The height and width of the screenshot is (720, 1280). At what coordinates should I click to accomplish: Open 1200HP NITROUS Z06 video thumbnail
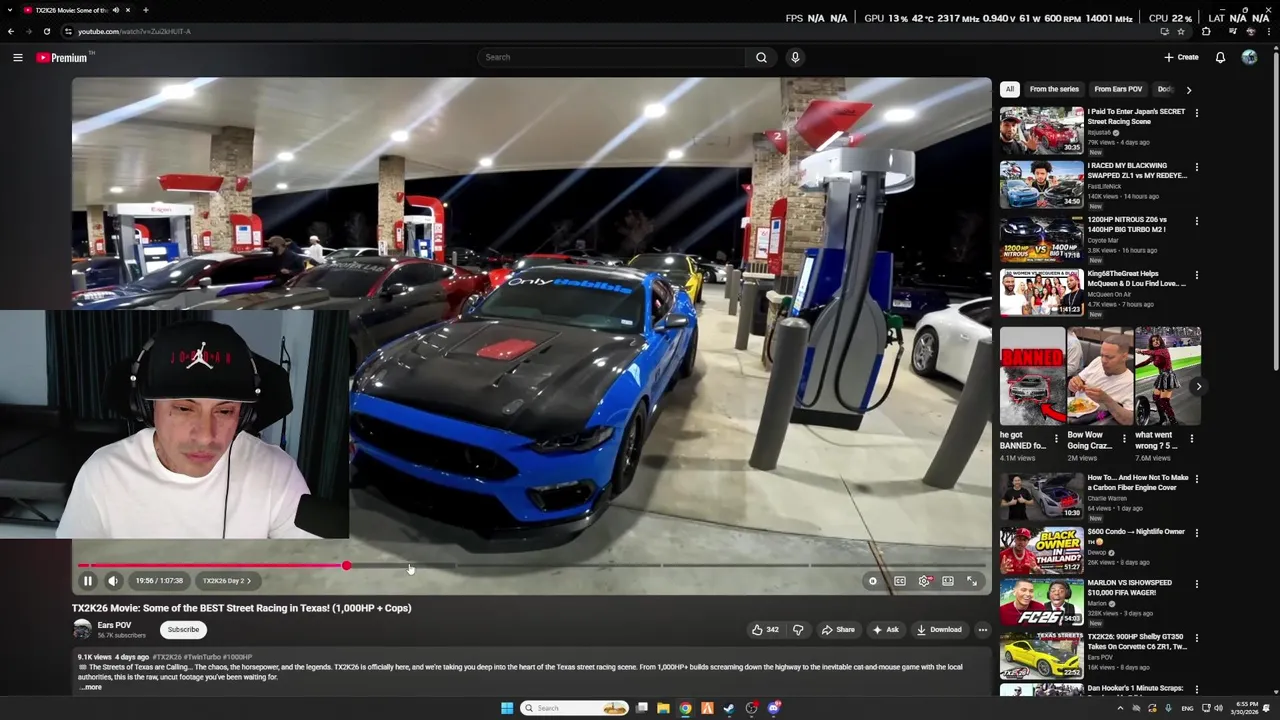1041,238
